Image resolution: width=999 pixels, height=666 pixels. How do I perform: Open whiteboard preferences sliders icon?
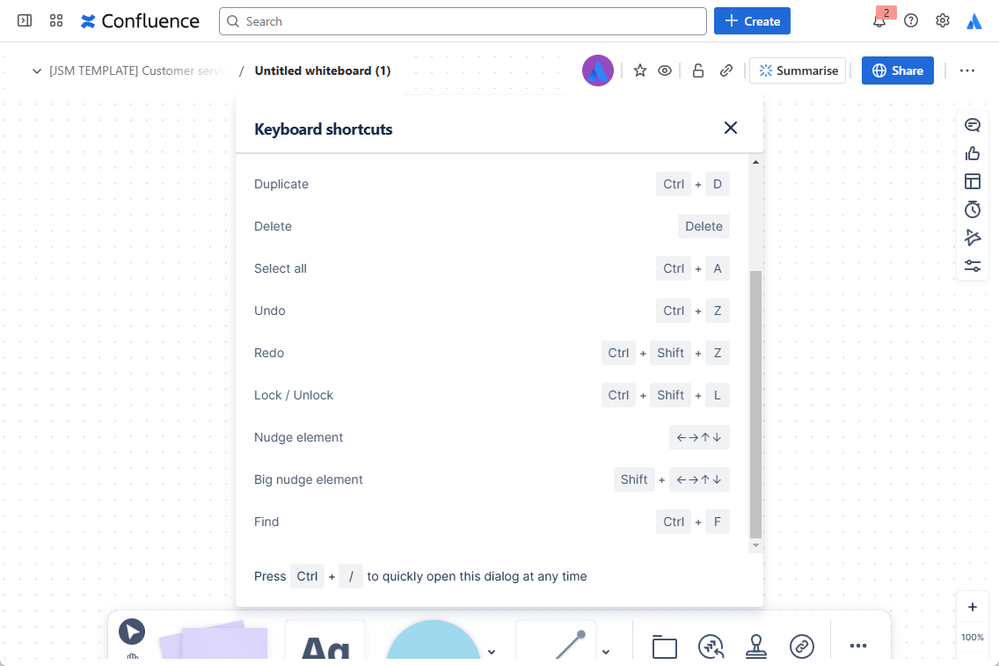[x=972, y=266]
